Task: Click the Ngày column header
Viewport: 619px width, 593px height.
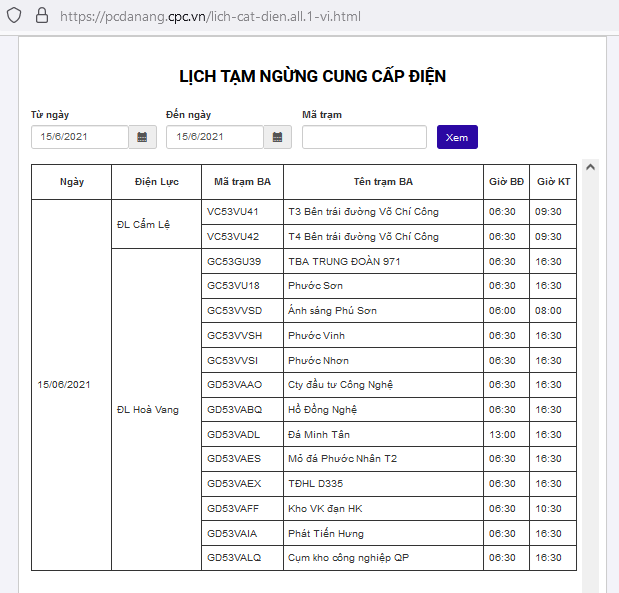Action: tap(72, 182)
